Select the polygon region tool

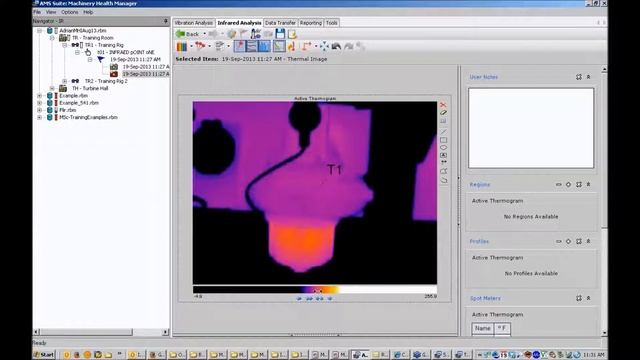[x=443, y=171]
